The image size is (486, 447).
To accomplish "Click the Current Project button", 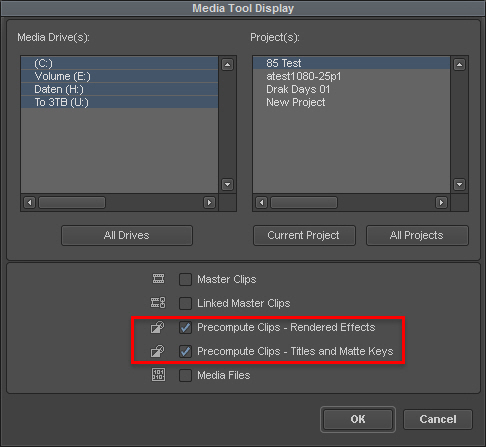I will tap(304, 235).
